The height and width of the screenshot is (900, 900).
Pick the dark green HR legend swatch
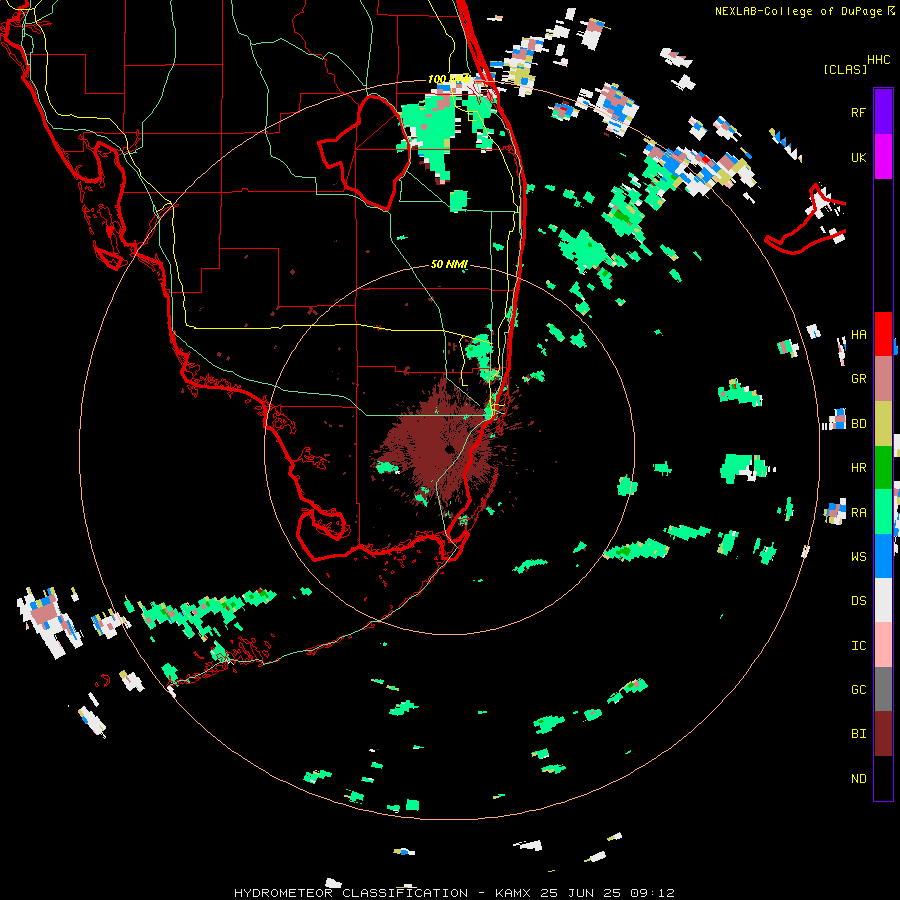pos(883,468)
